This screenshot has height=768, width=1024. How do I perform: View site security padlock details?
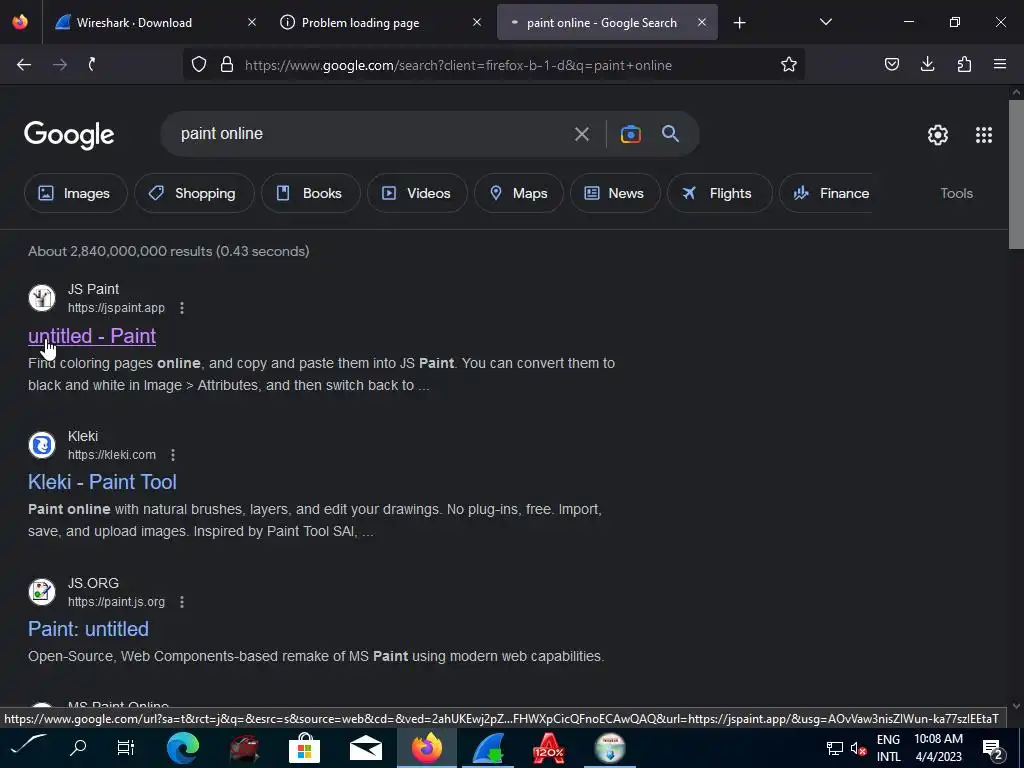(x=227, y=65)
